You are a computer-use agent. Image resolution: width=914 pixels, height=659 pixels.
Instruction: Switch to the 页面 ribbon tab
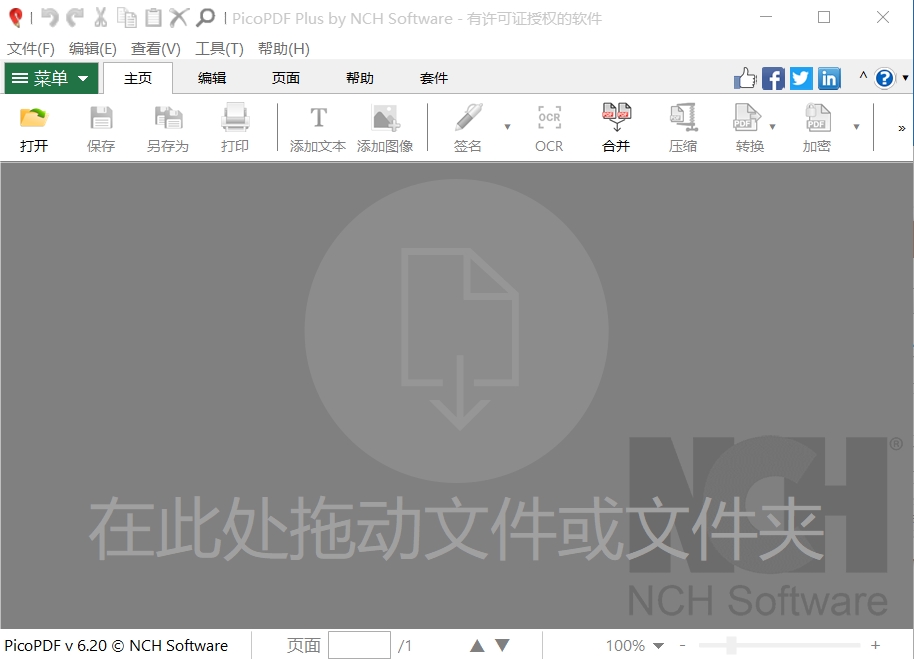pyautogui.click(x=286, y=78)
